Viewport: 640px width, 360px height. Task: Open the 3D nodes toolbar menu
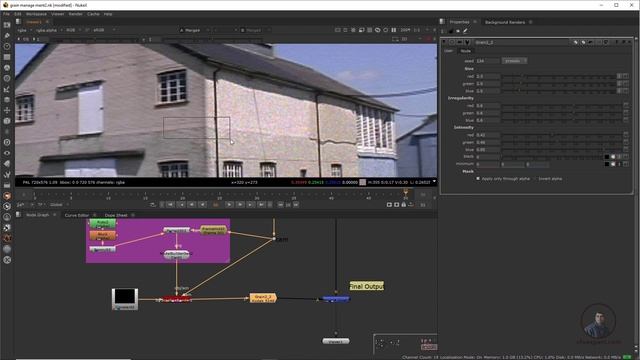tap(7, 121)
